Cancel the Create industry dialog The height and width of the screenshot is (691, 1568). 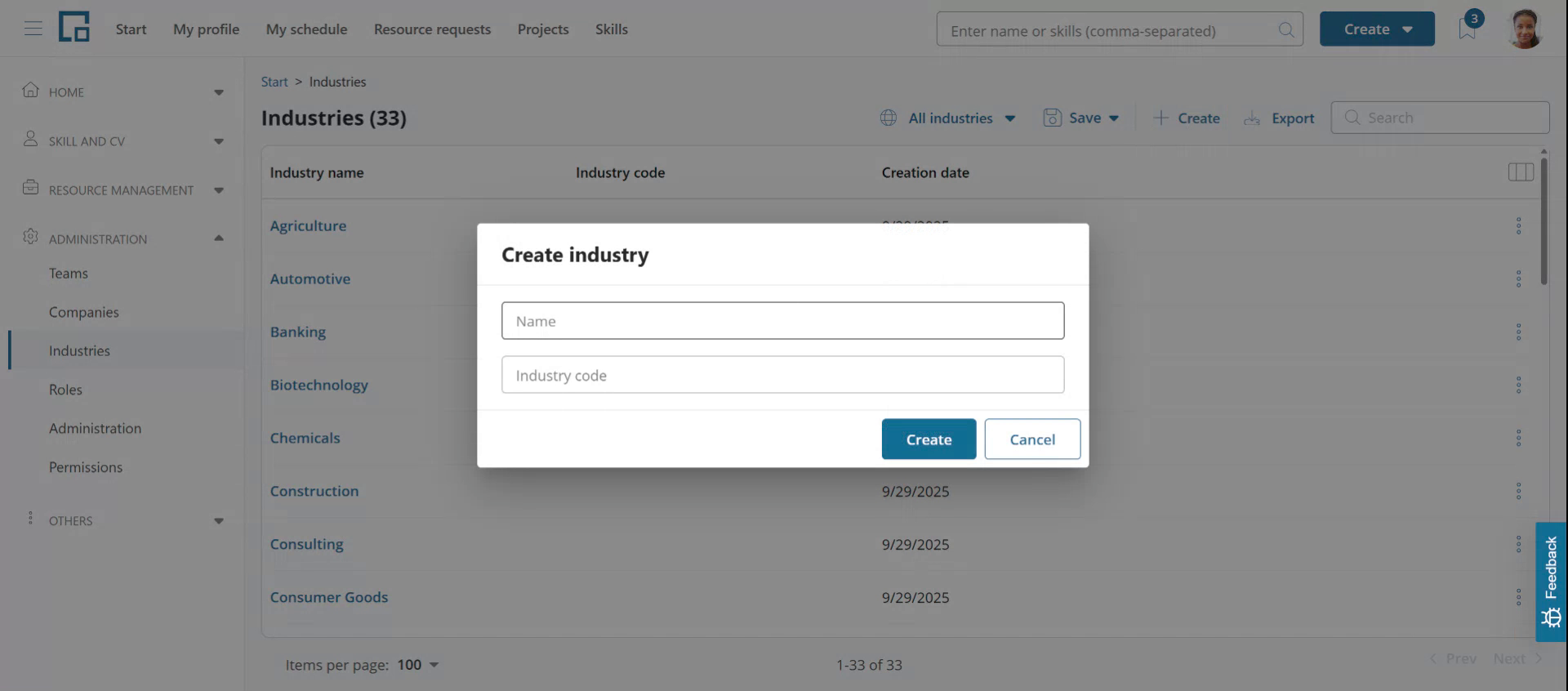click(x=1032, y=439)
